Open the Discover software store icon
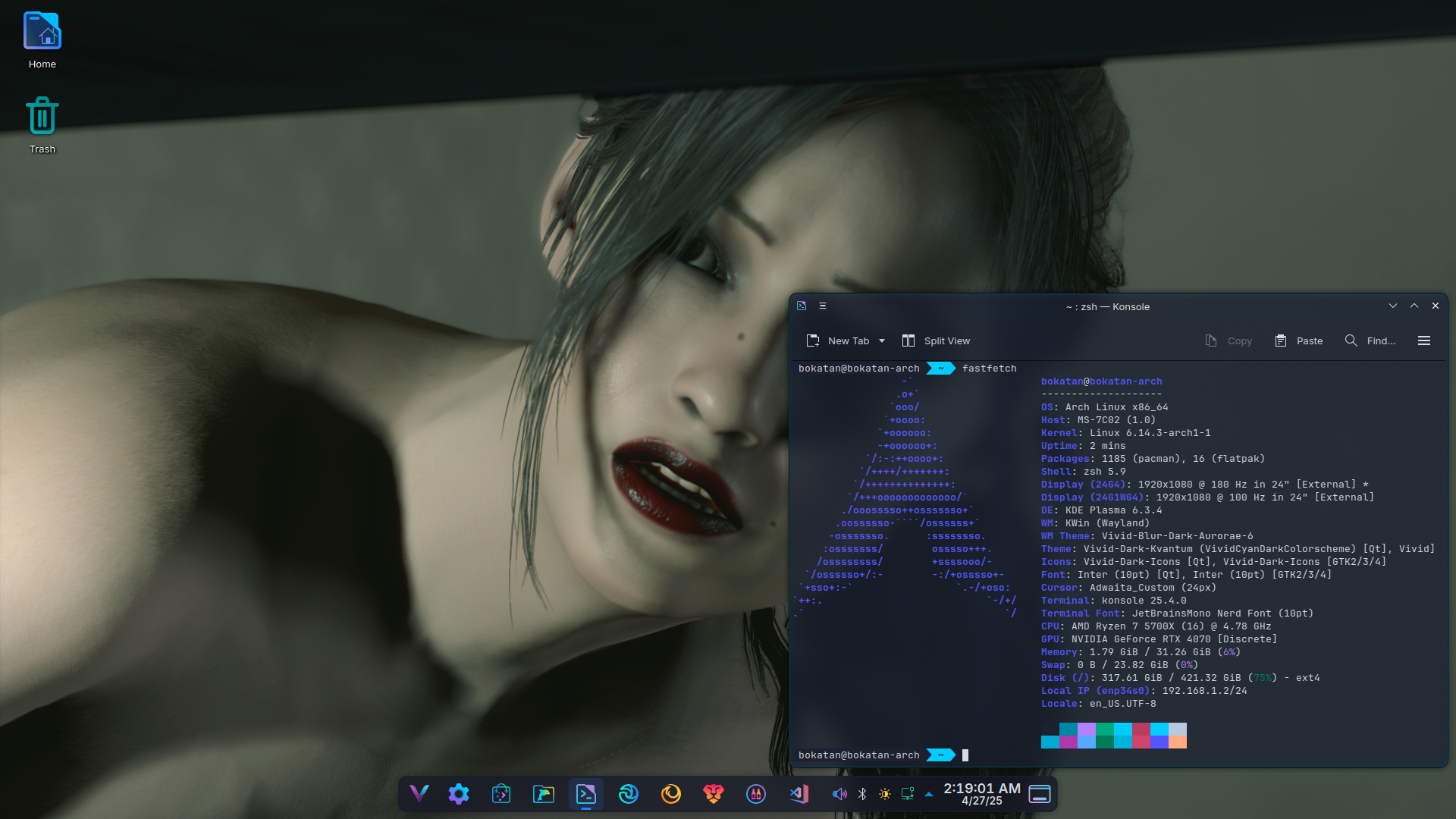 501,794
